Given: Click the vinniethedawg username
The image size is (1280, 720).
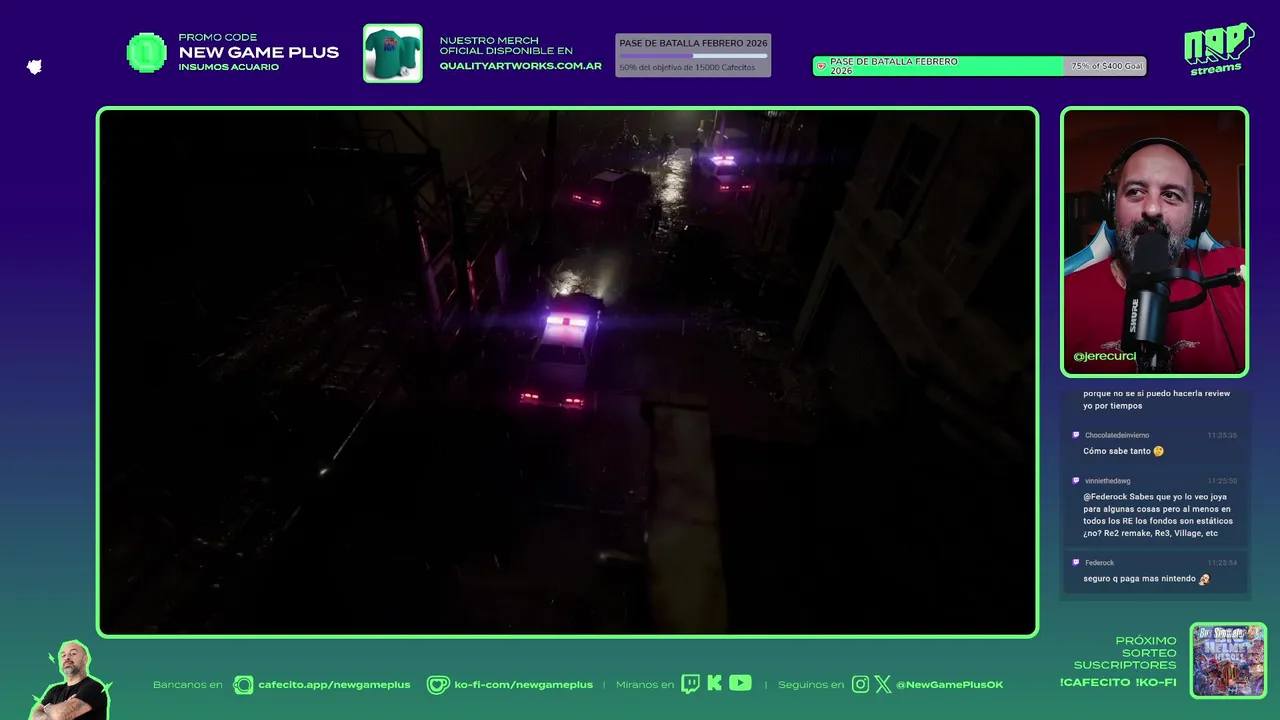Looking at the screenshot, I should point(1108,481).
